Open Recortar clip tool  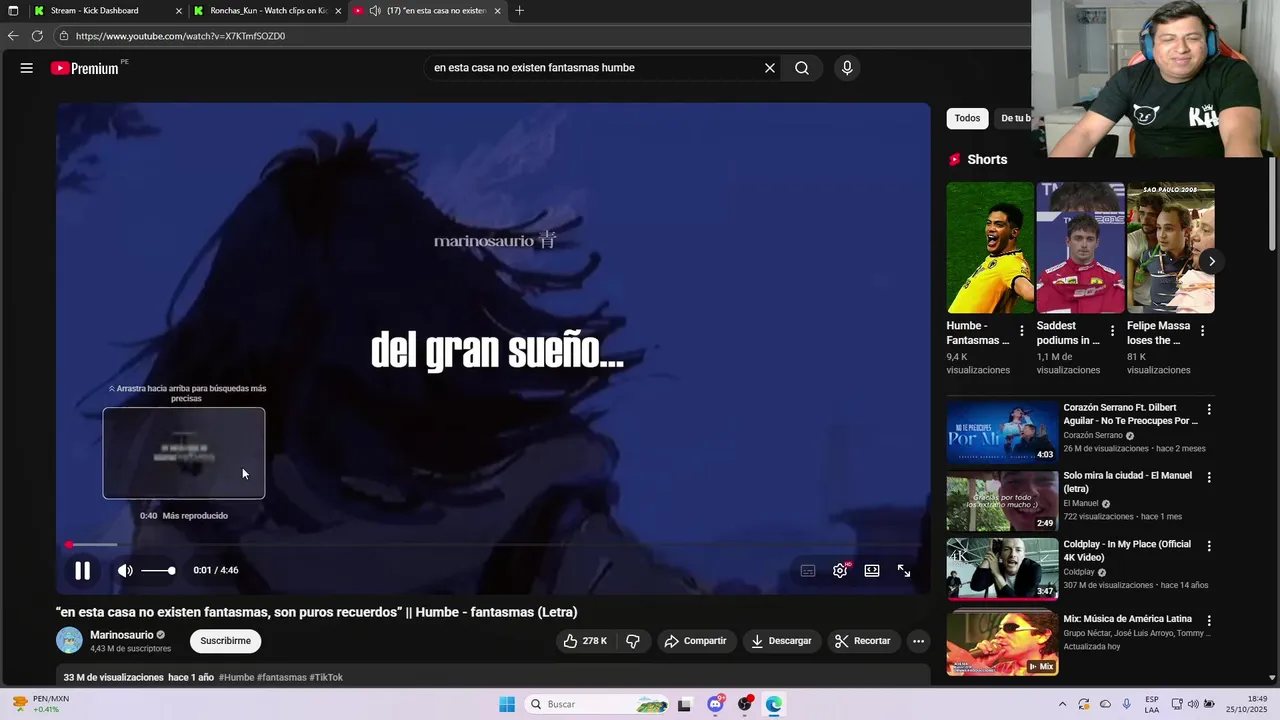pos(863,641)
